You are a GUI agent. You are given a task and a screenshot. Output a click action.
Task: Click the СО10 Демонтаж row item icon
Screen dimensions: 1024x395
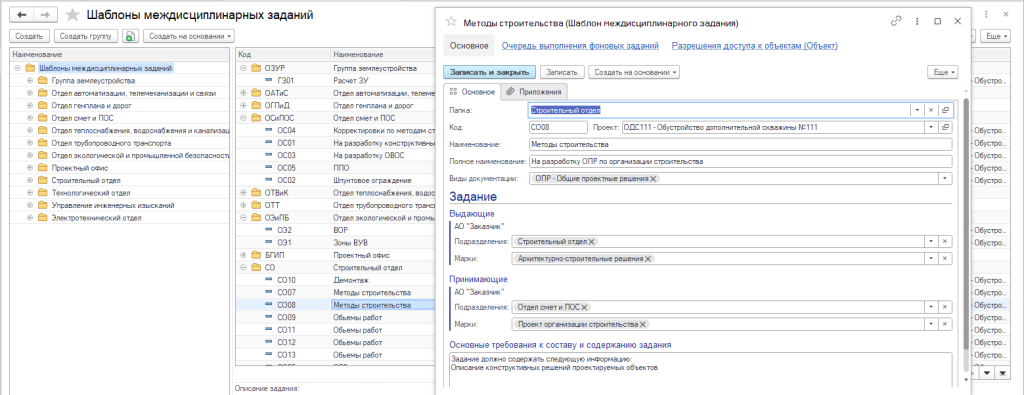click(x=268, y=280)
